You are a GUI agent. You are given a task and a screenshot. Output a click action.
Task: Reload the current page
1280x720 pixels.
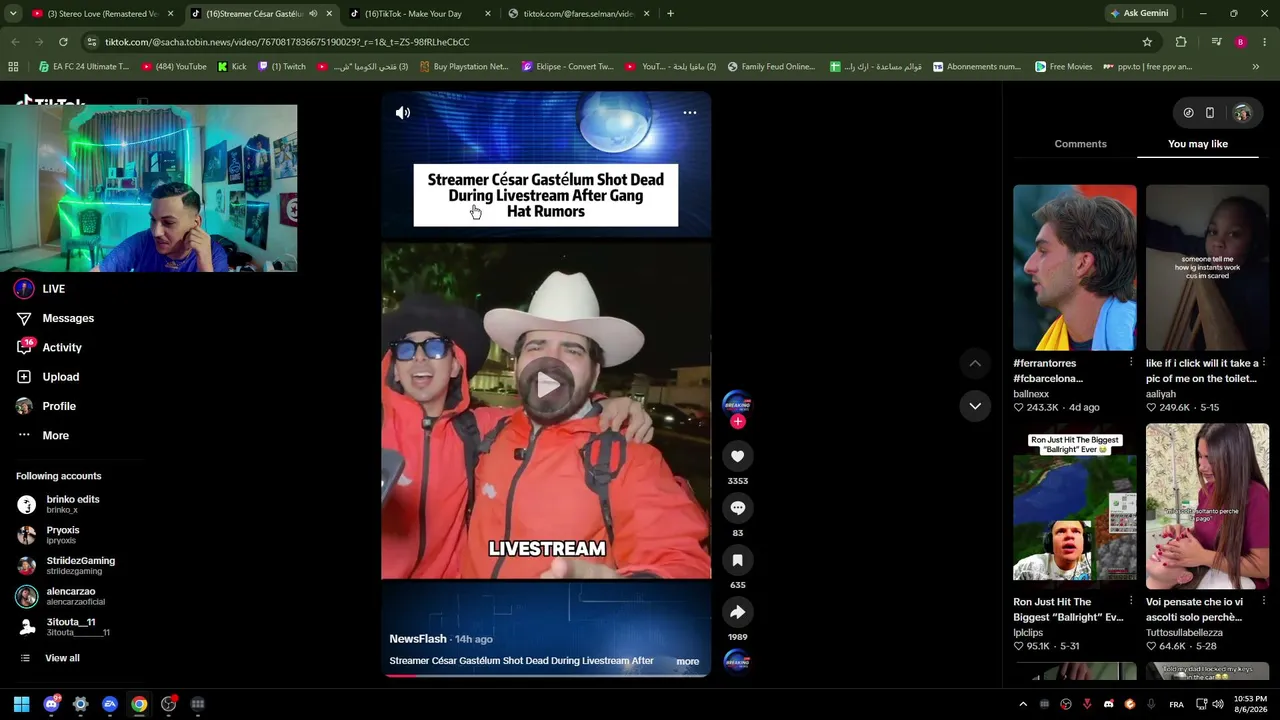click(63, 42)
